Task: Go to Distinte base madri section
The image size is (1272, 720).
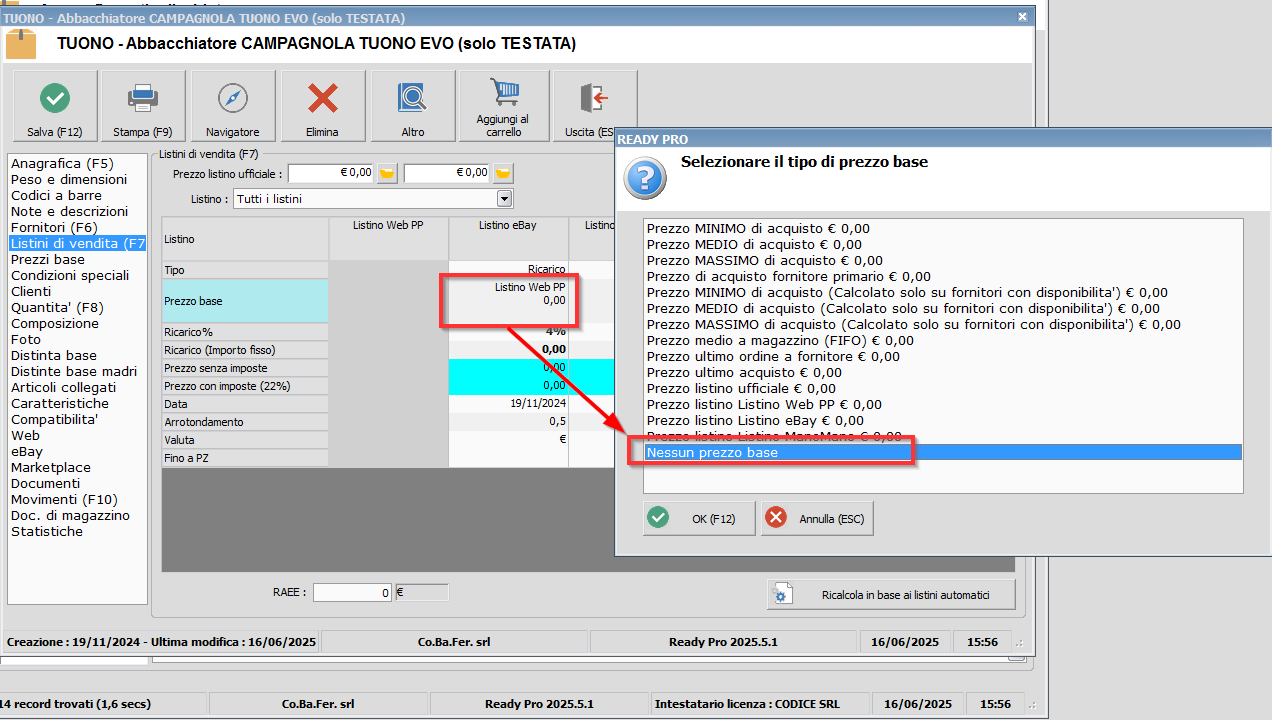Action: pos(74,371)
